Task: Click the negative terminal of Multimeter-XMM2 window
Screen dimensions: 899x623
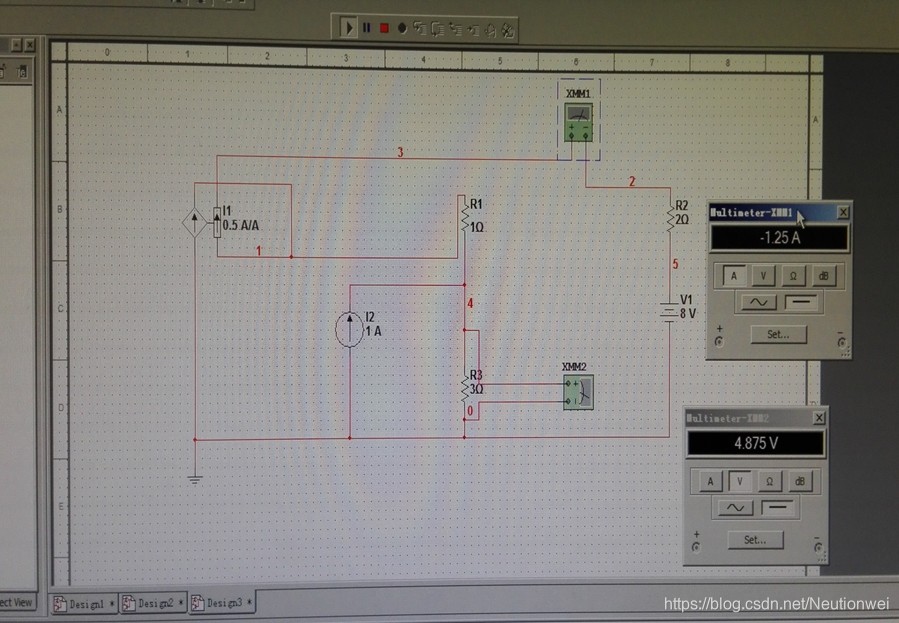Action: tap(818, 547)
